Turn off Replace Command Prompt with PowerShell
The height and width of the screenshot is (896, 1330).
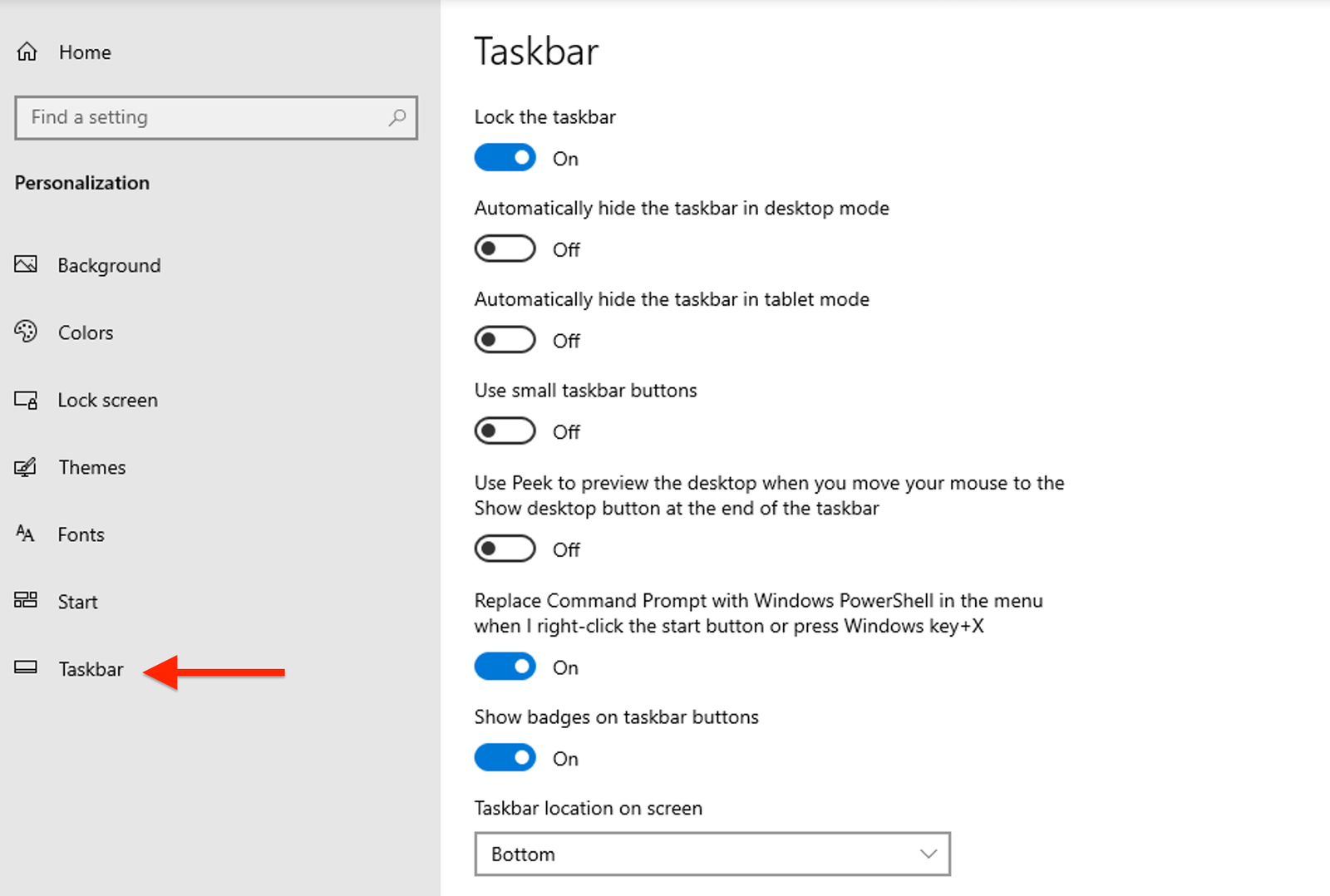[505, 666]
